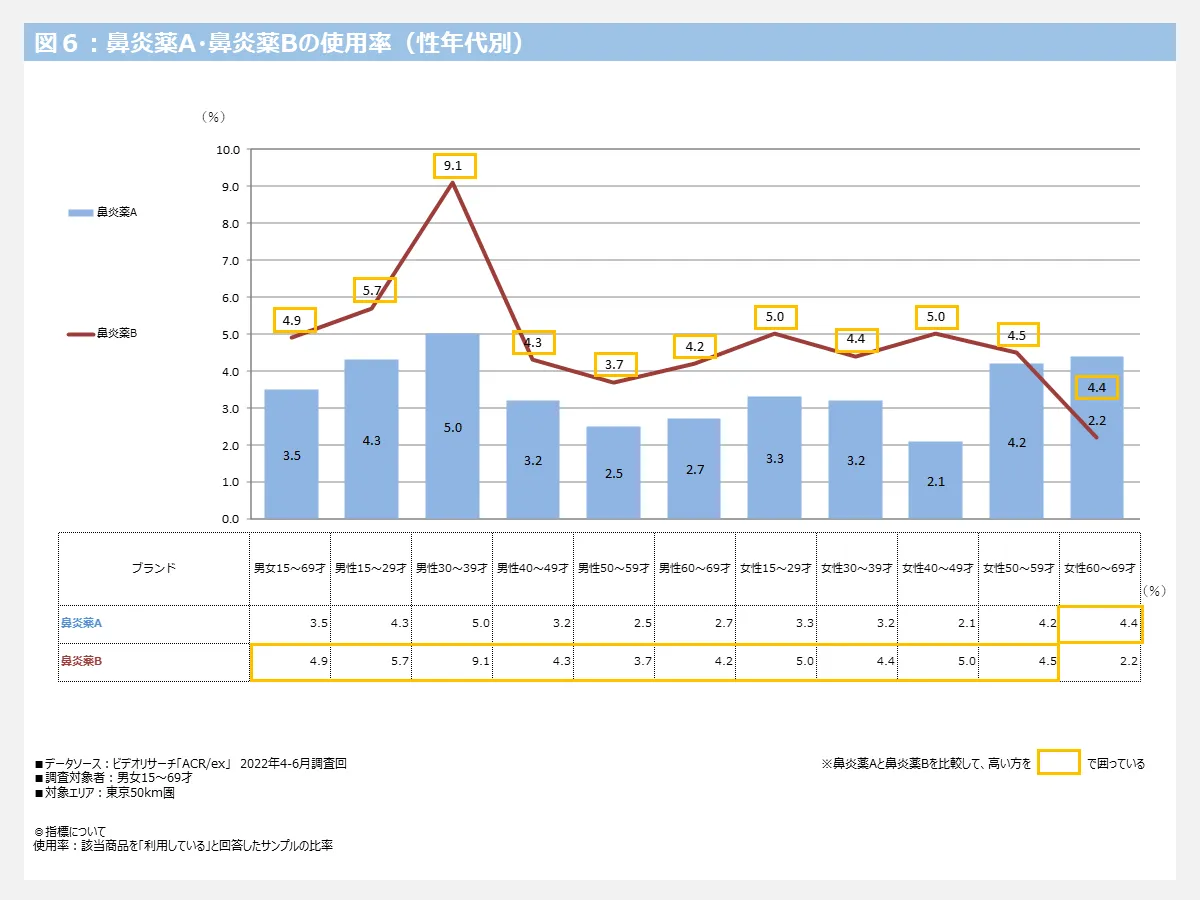Click the boxed 4.9 line data label
The width and height of the screenshot is (1200, 900).
(293, 320)
